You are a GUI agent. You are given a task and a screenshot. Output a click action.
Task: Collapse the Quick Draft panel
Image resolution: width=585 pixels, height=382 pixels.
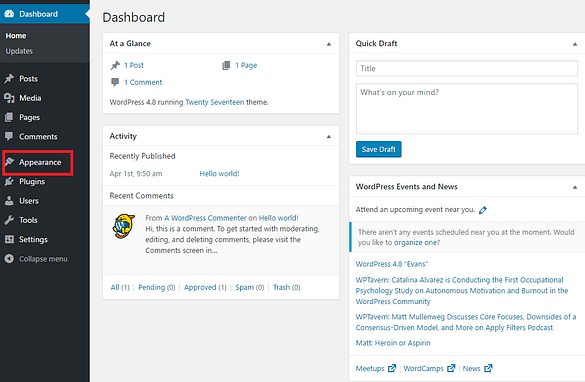[x=575, y=44]
